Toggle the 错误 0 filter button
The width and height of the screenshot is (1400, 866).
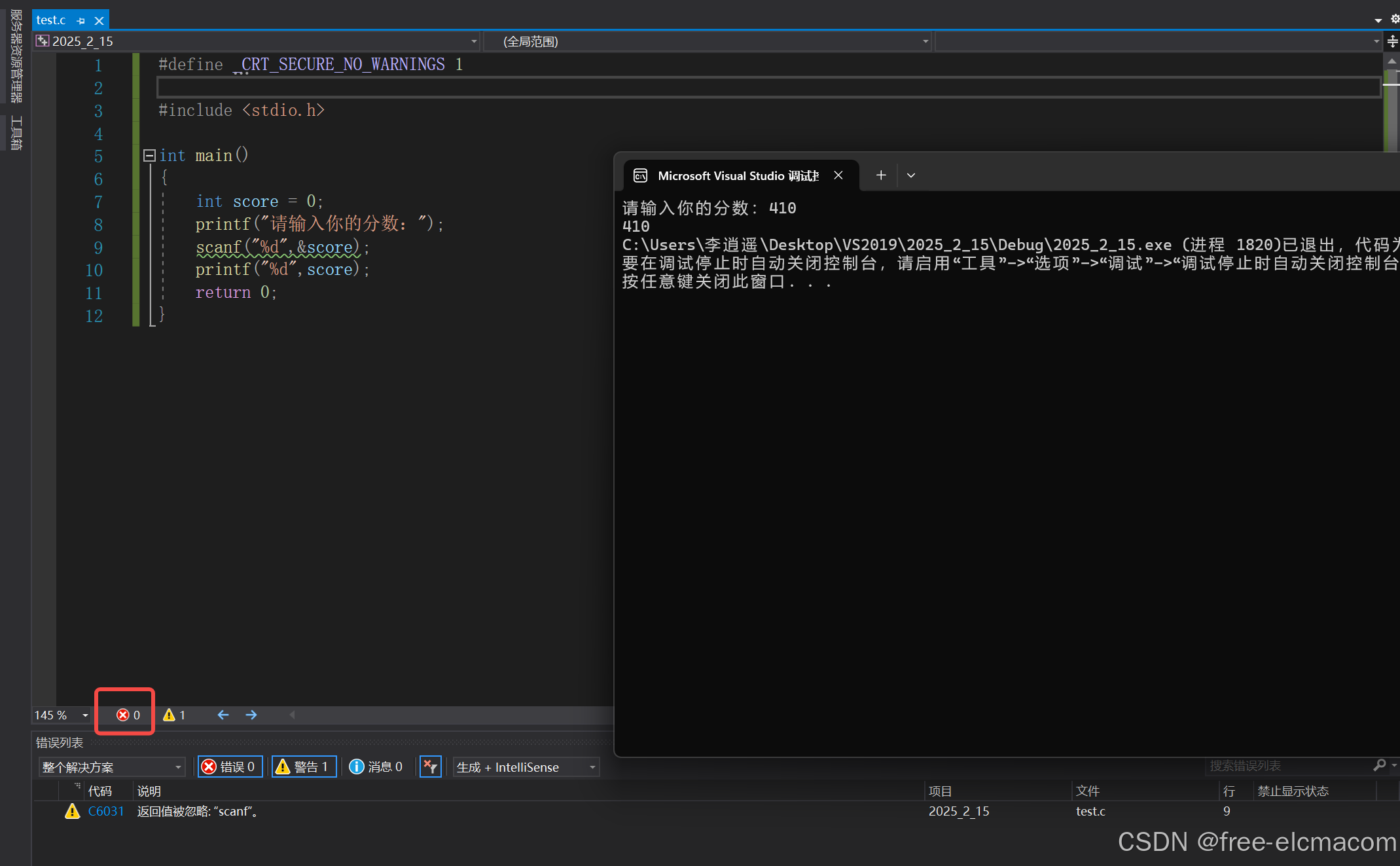point(229,767)
